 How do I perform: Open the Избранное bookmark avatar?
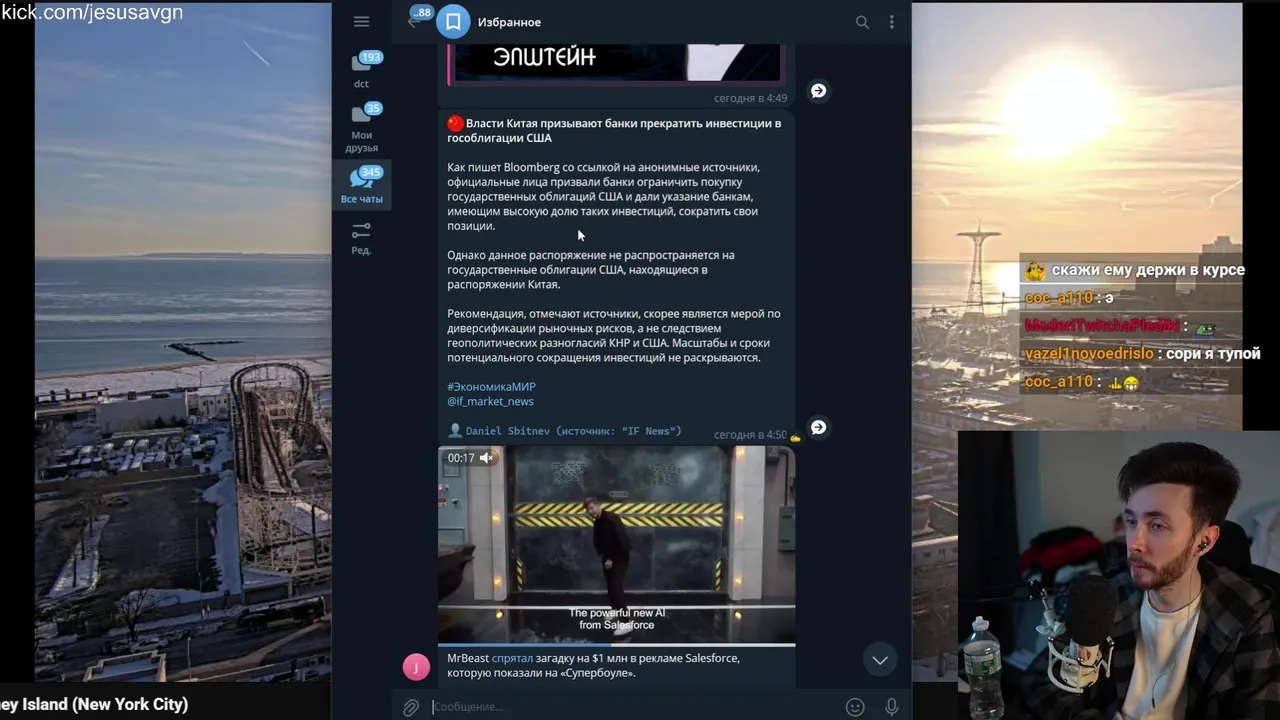453,22
